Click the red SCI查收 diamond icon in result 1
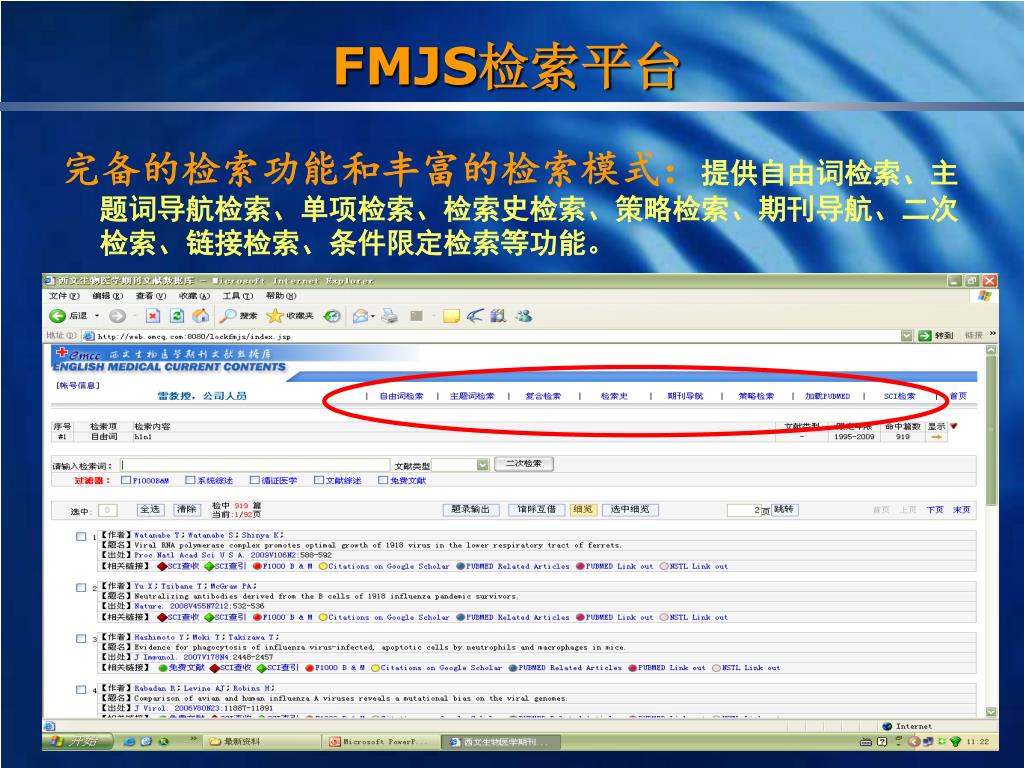 [x=161, y=566]
